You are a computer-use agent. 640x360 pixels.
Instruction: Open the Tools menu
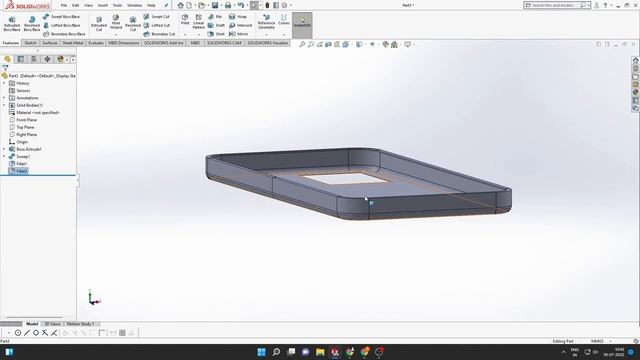[x=117, y=5]
